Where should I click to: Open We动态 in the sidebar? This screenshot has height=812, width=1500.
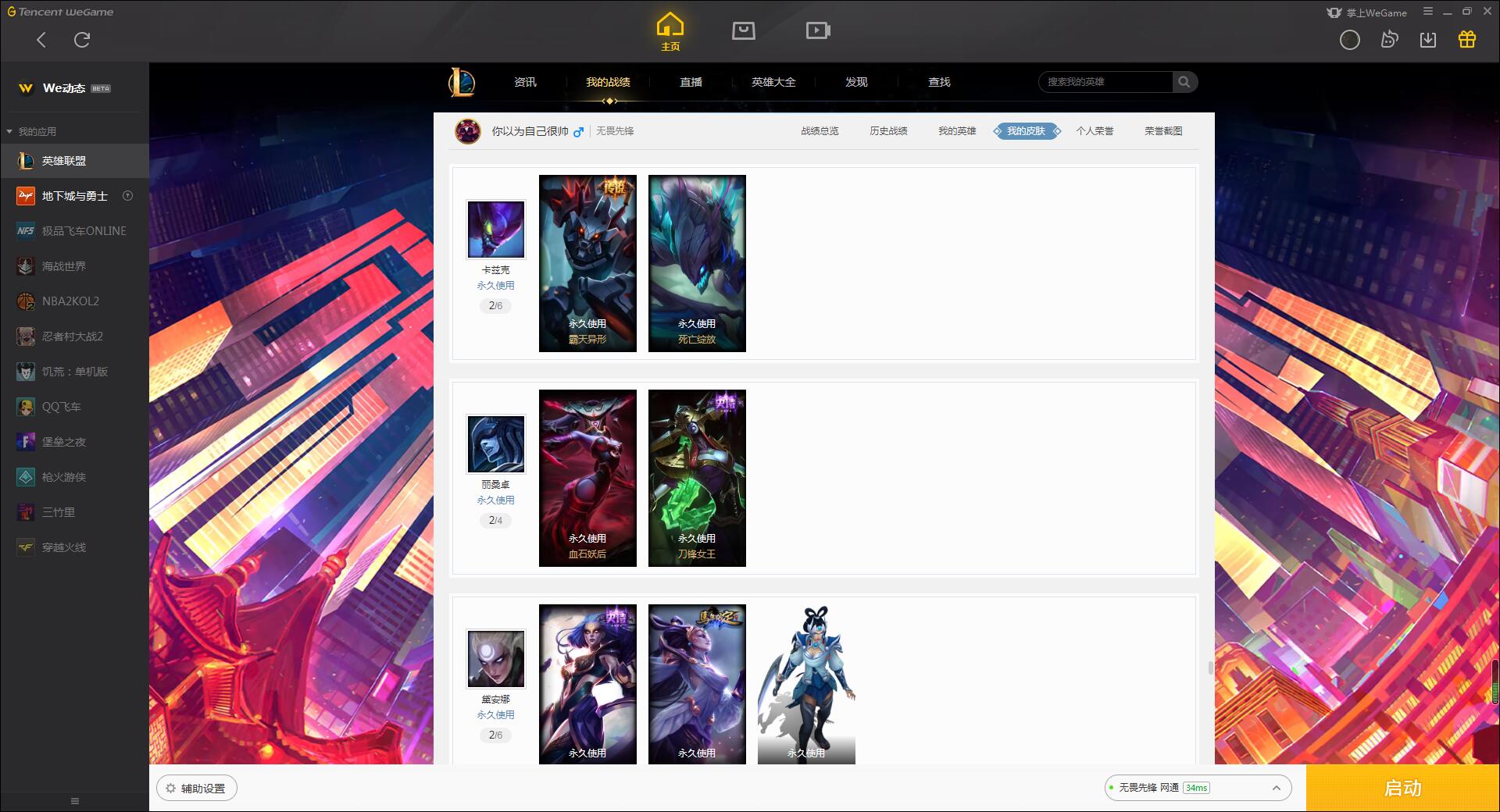(75, 88)
